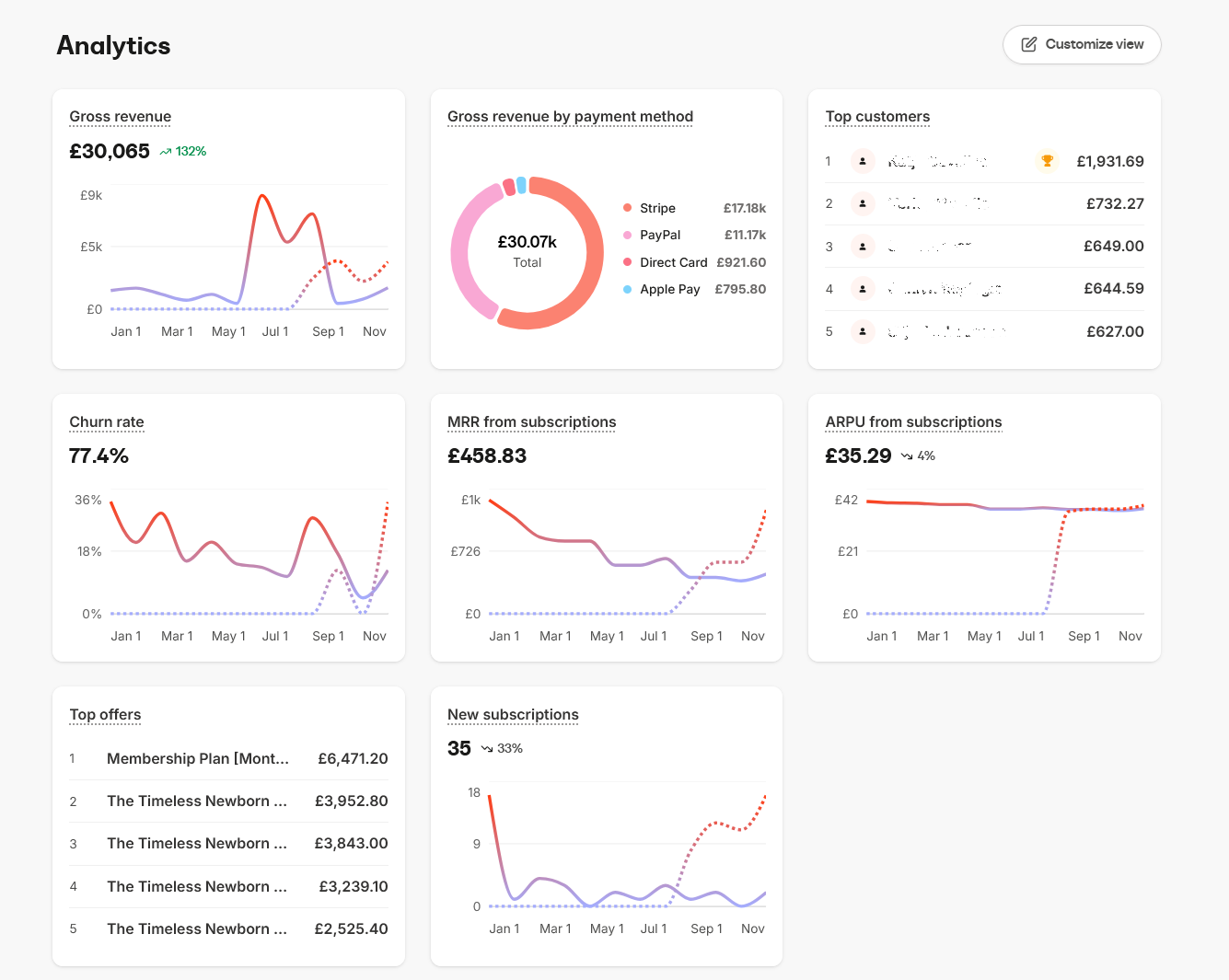Click the green upward trend icon beside 132%

click(x=165, y=151)
